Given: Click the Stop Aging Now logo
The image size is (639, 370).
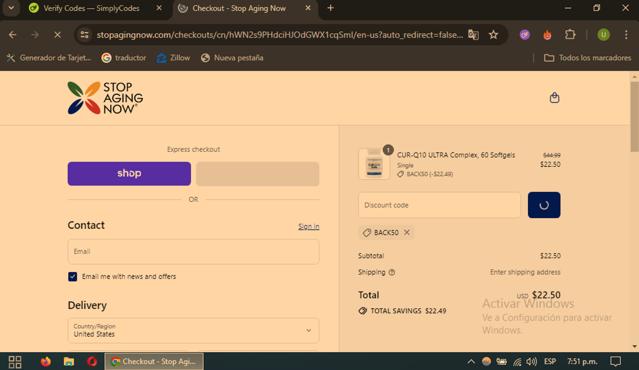Looking at the screenshot, I should pyautogui.click(x=105, y=98).
